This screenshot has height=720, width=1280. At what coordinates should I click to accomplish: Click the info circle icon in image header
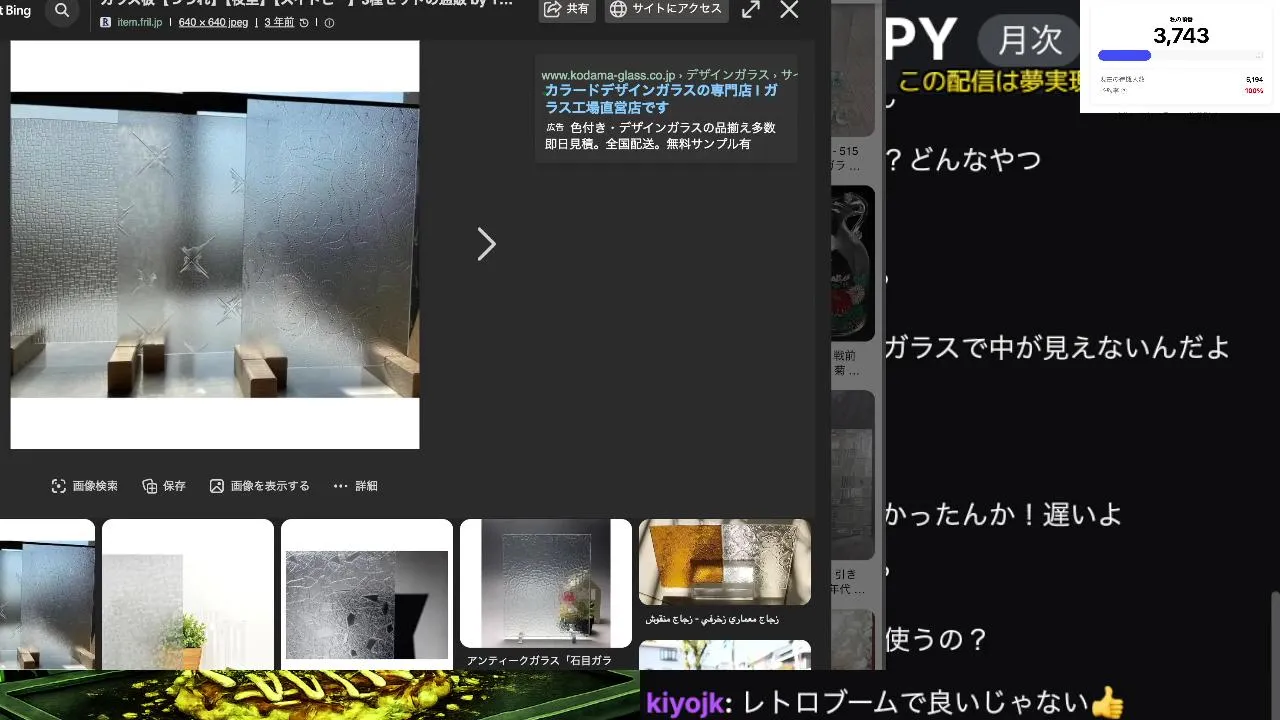click(x=329, y=22)
